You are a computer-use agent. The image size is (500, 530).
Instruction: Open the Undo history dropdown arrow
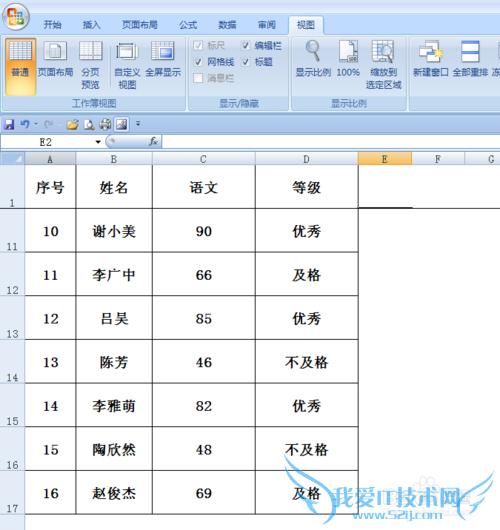click(x=36, y=124)
